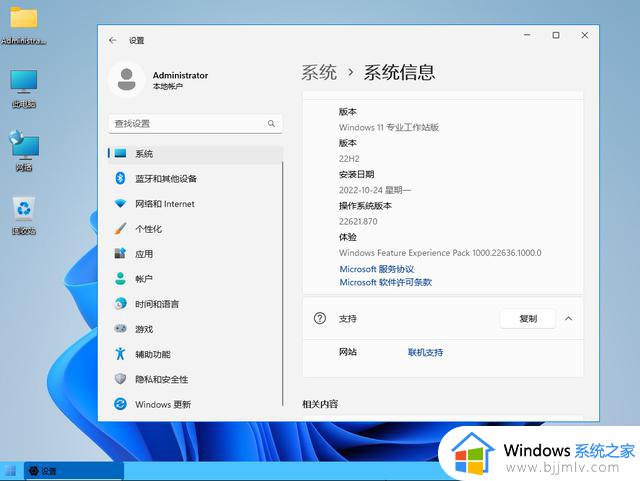The height and width of the screenshot is (481, 640).
Task: Click the Bluetooth icon in sidebar
Action: [120, 178]
